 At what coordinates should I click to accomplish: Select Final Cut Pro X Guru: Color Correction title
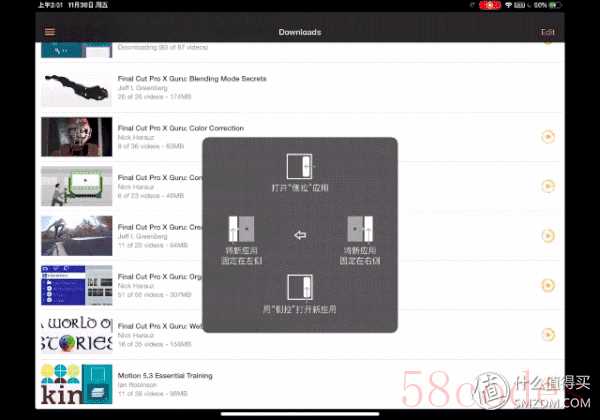coord(181,128)
